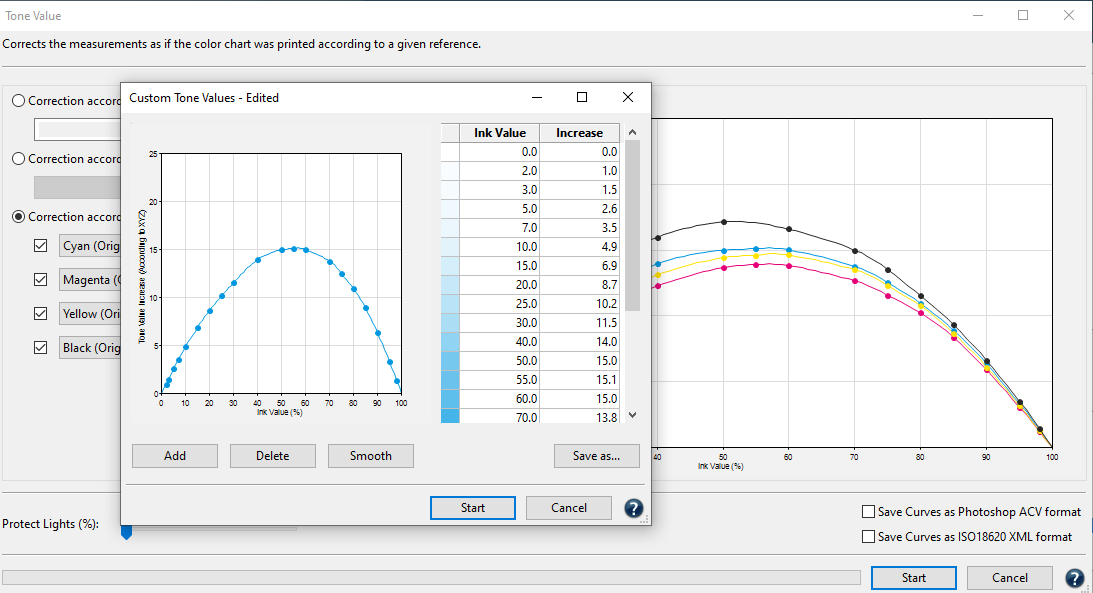
Task: Click the curve peak point at ink 55
Action: 293,249
